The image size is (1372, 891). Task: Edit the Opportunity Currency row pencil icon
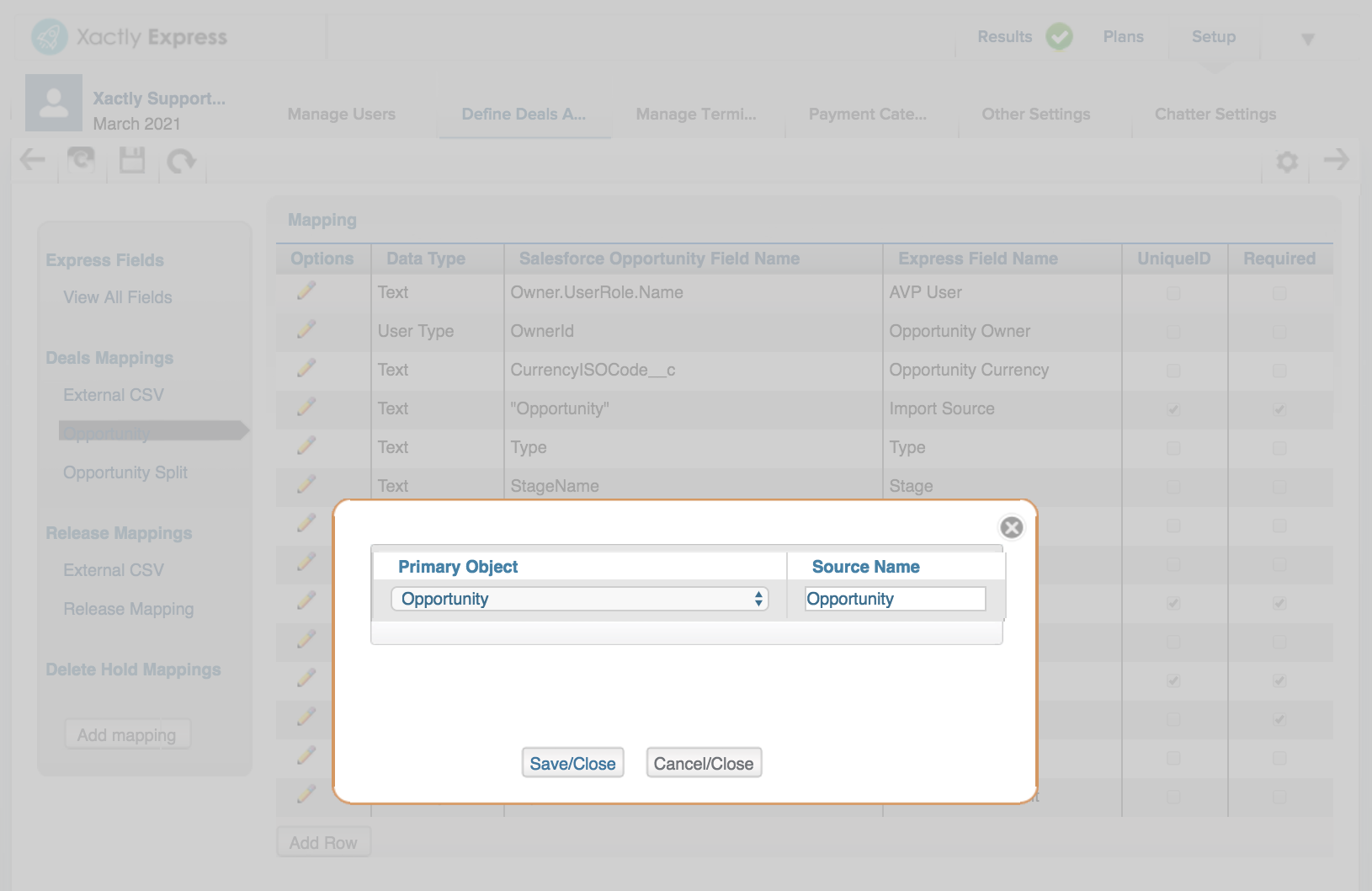[306, 369]
